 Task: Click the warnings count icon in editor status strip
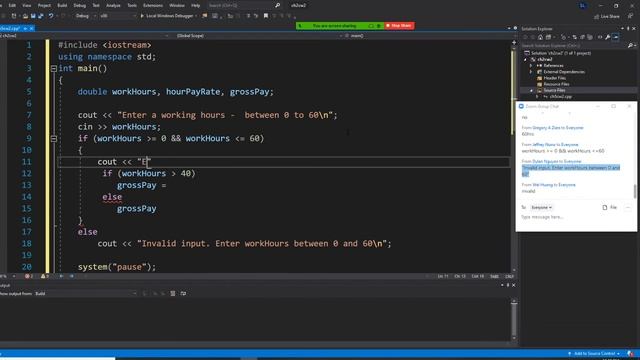point(44,277)
